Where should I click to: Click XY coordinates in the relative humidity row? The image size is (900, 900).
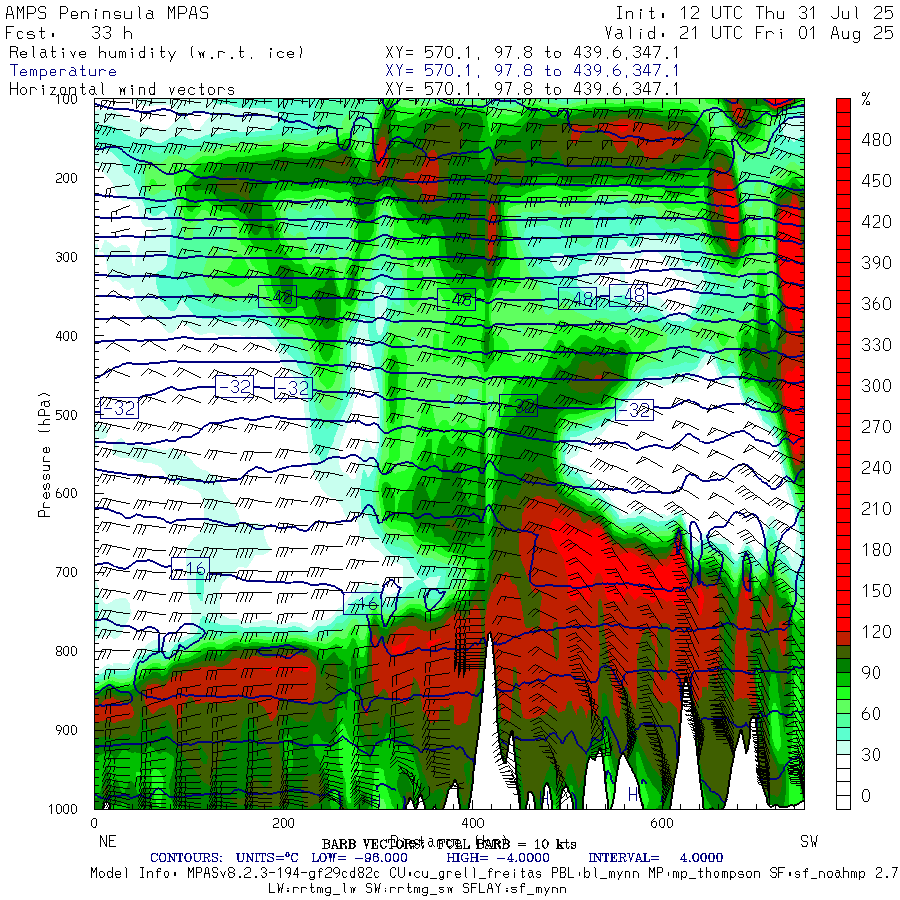coord(532,53)
